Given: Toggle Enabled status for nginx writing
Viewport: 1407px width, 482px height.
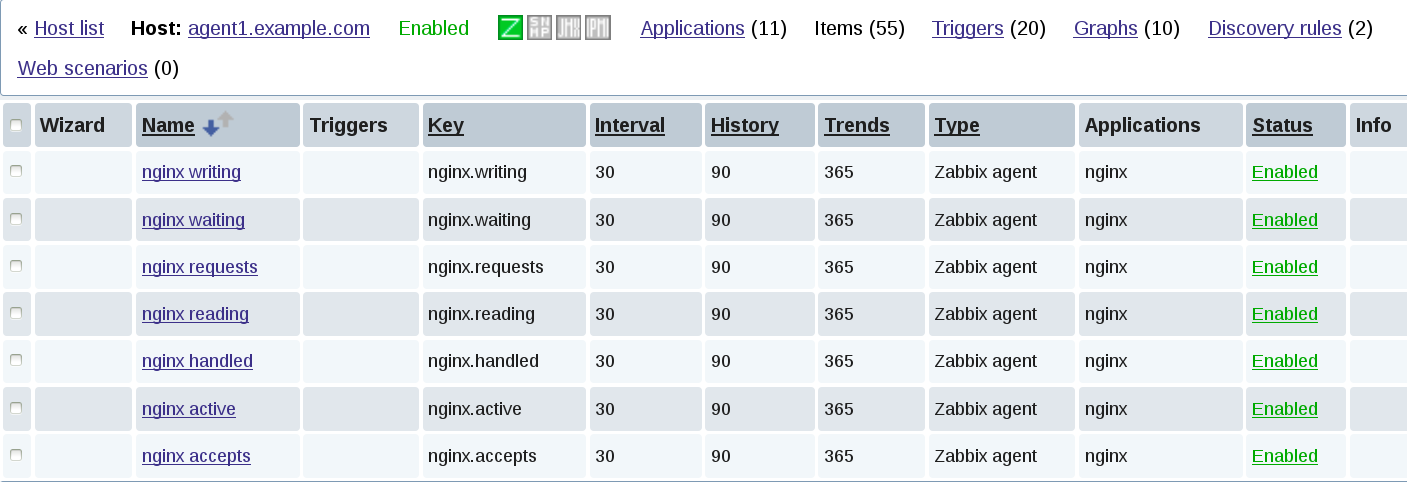Looking at the screenshot, I should coord(1284,172).
